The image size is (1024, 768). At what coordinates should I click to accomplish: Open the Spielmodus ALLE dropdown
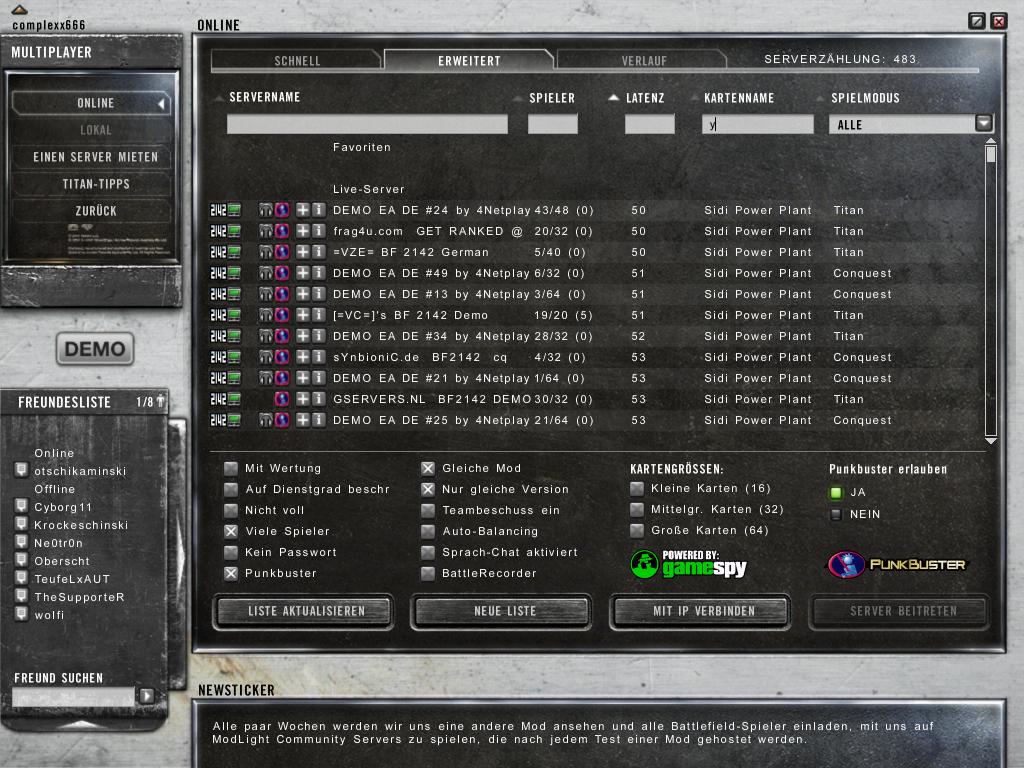pyautogui.click(x=984, y=123)
